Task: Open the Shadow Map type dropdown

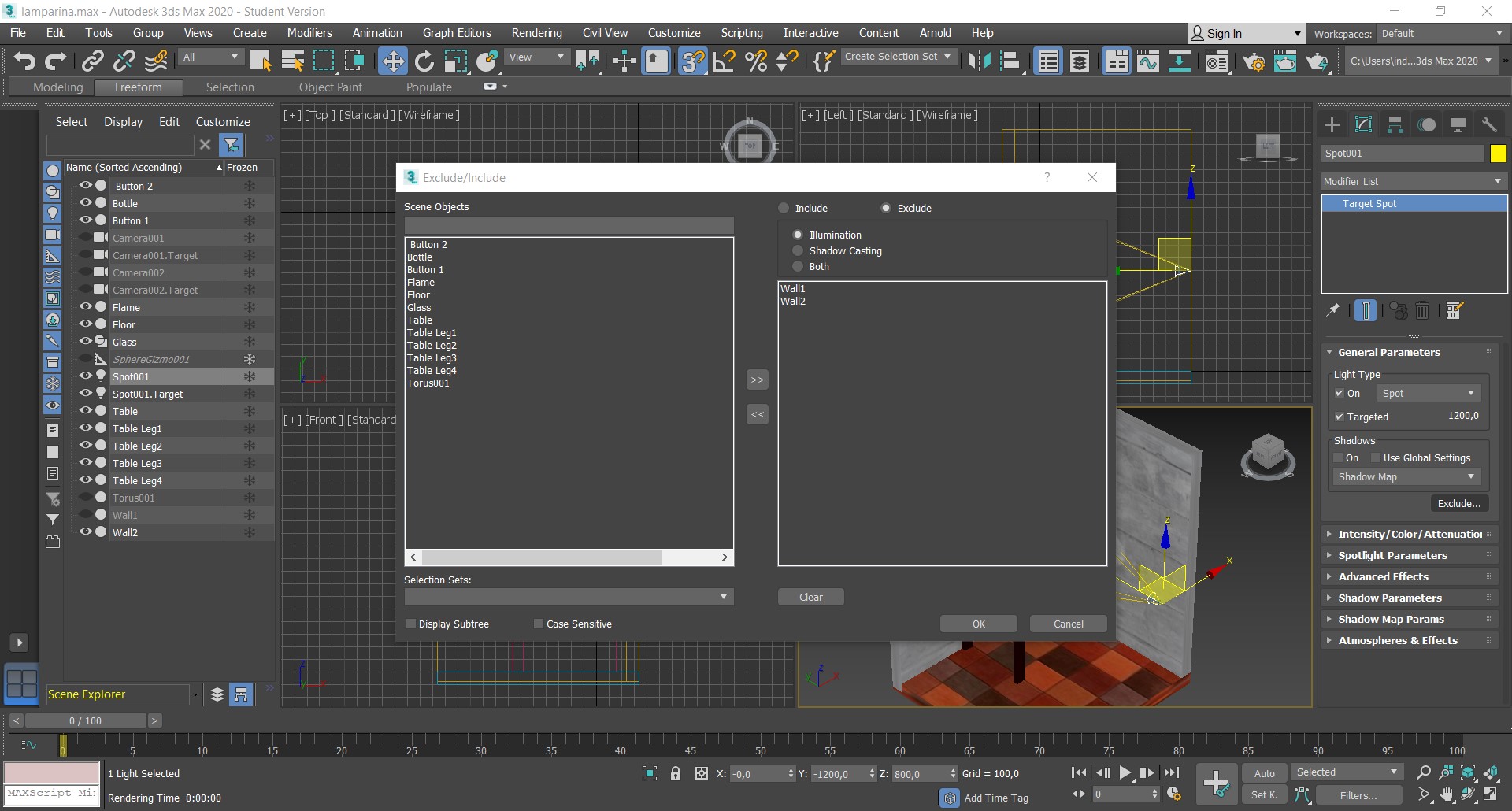Action: coord(1471,476)
